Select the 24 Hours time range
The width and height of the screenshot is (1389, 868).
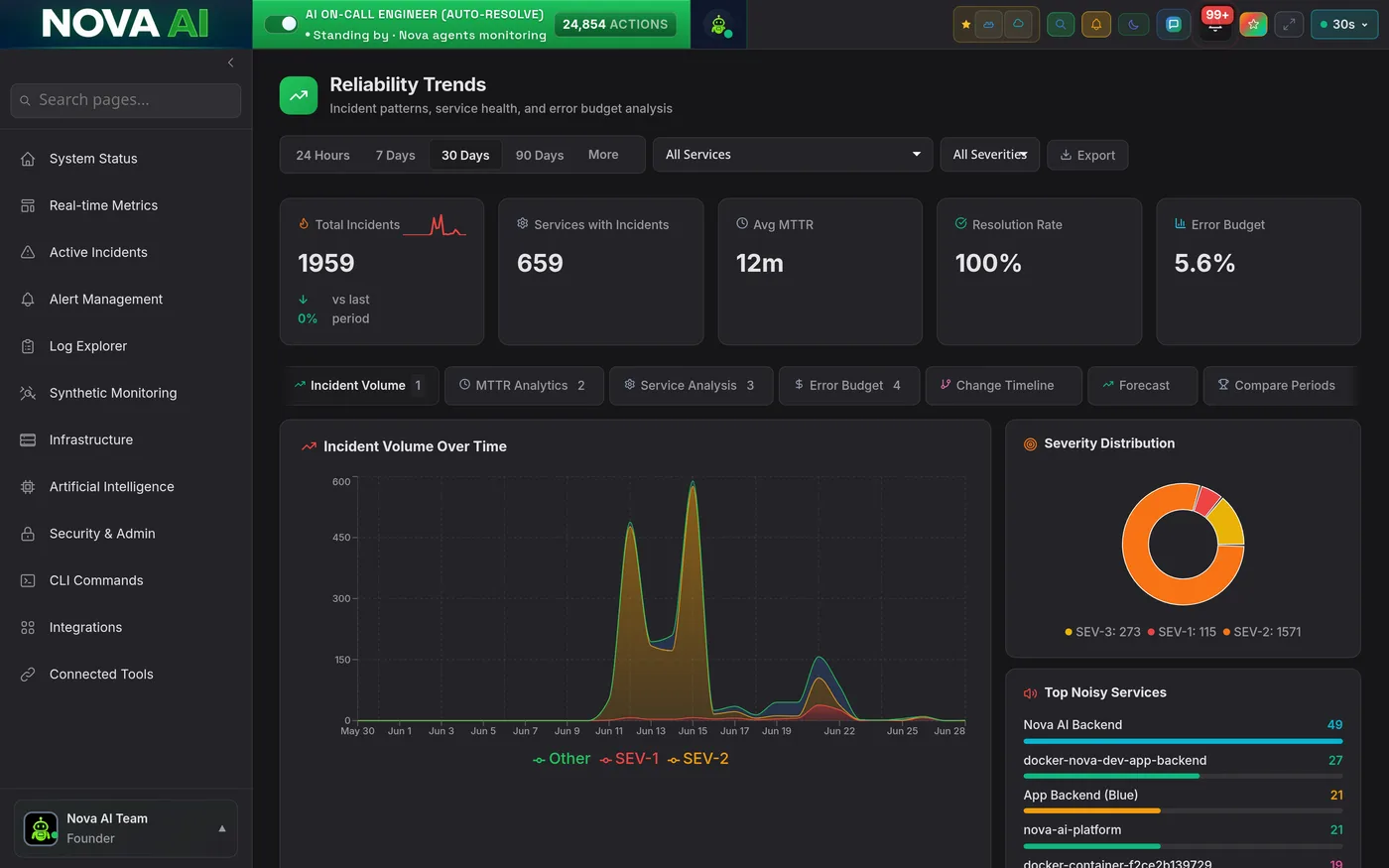point(322,155)
